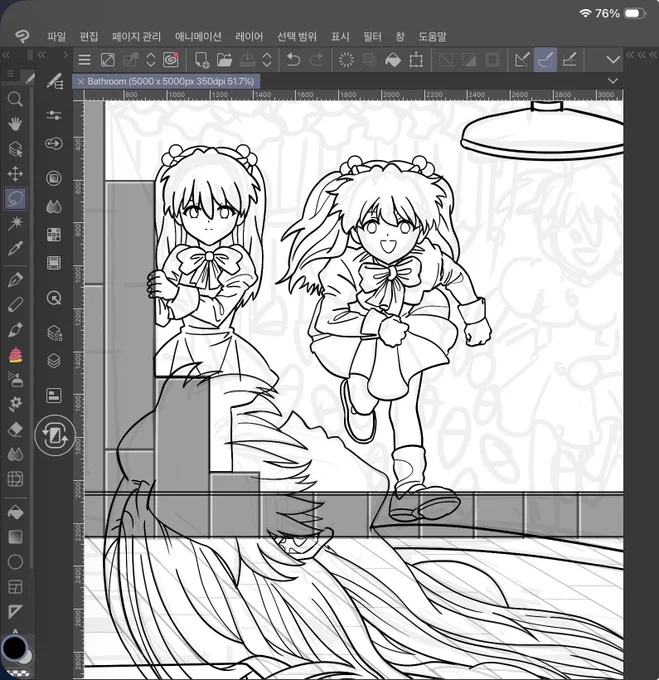Click the Redo arrow

click(316, 60)
